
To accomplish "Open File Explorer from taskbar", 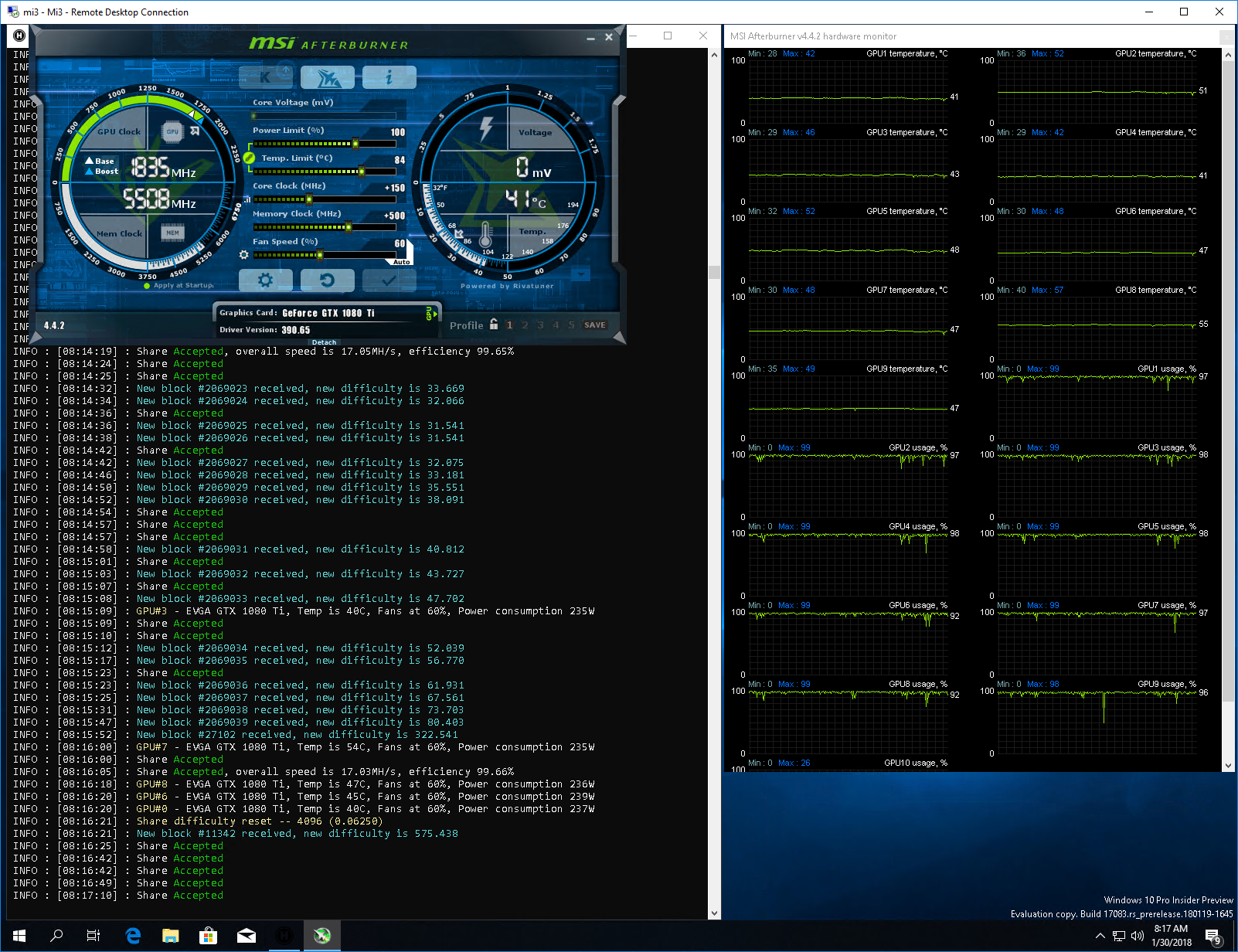I will coord(171,936).
